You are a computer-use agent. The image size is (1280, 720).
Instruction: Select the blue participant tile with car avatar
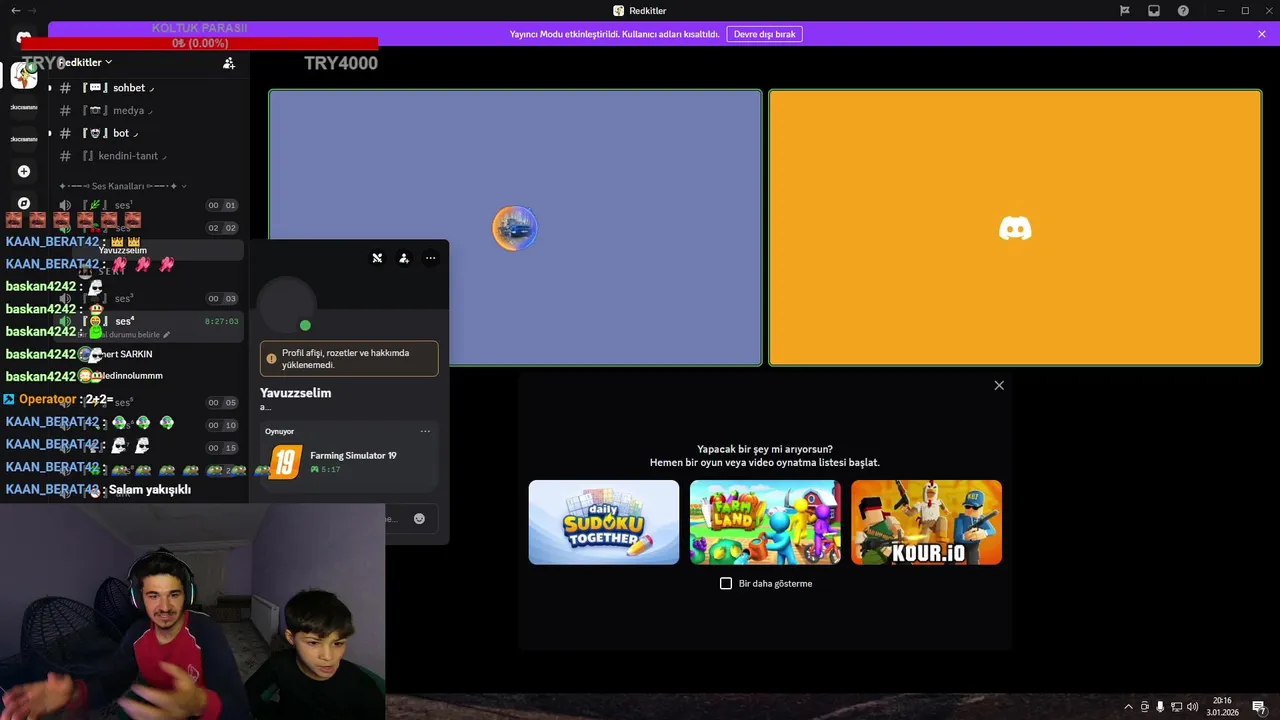point(515,228)
